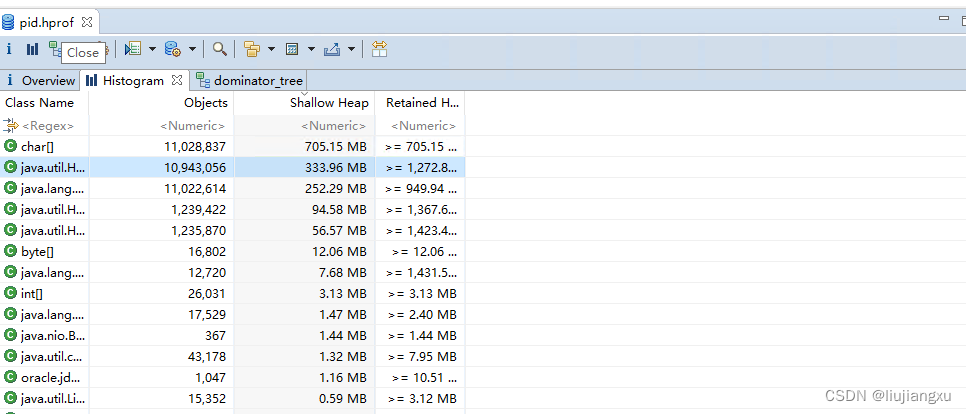The height and width of the screenshot is (414, 966).
Task: Select the Histogram tab
Action: click(133, 81)
